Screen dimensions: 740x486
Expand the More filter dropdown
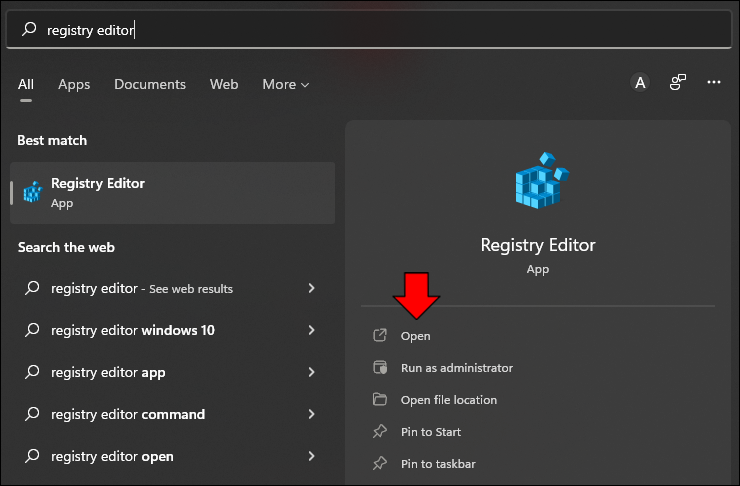286,85
